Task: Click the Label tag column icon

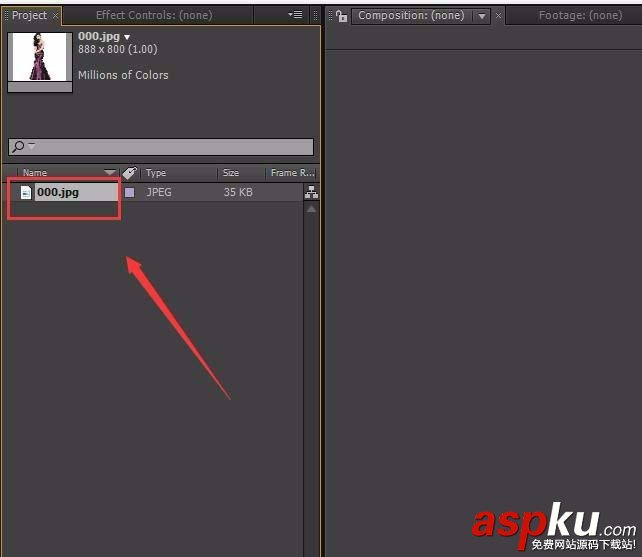Action: (129, 173)
